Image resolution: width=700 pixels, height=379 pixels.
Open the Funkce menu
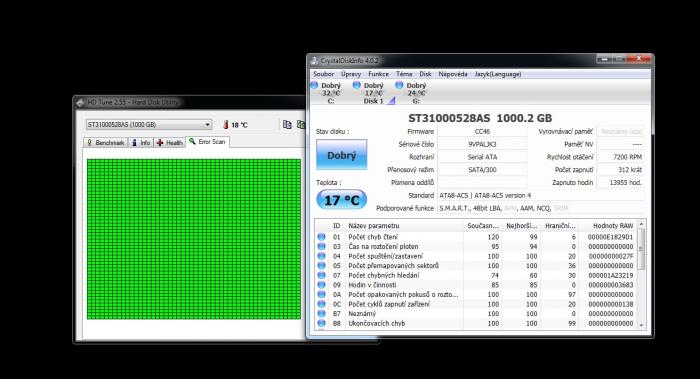[x=378, y=74]
